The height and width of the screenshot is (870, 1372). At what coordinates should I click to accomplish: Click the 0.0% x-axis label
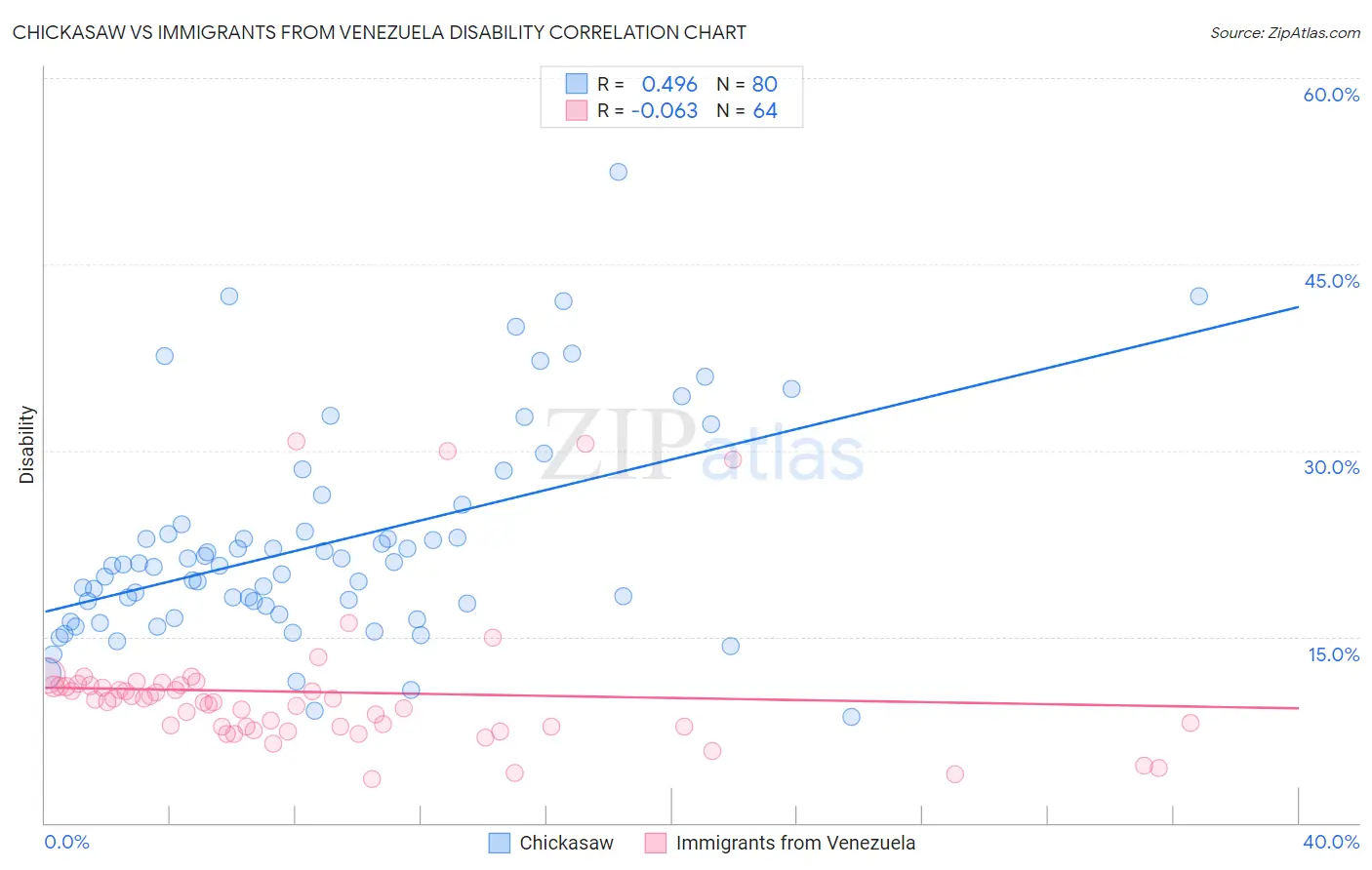(x=66, y=842)
